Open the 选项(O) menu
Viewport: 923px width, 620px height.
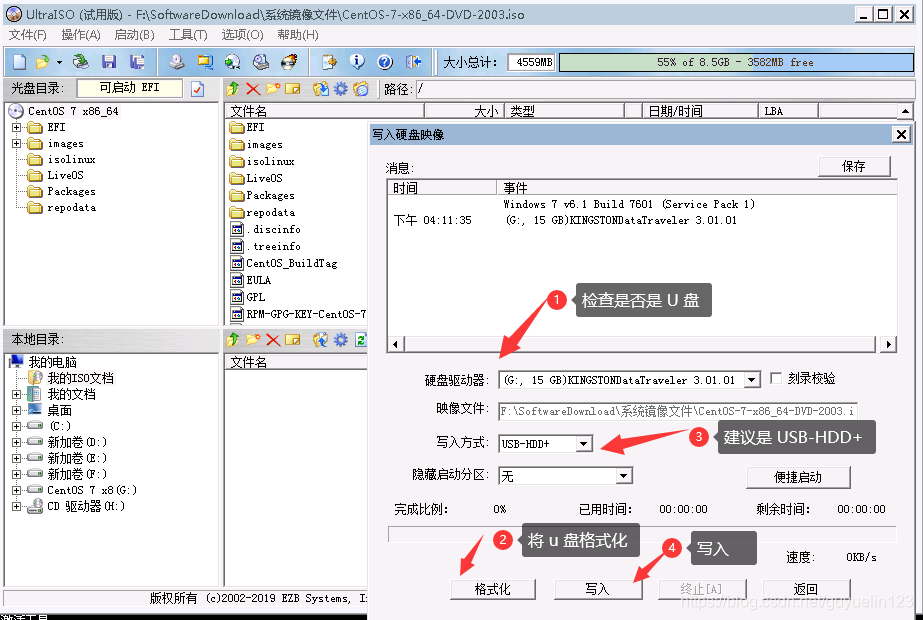pos(242,35)
